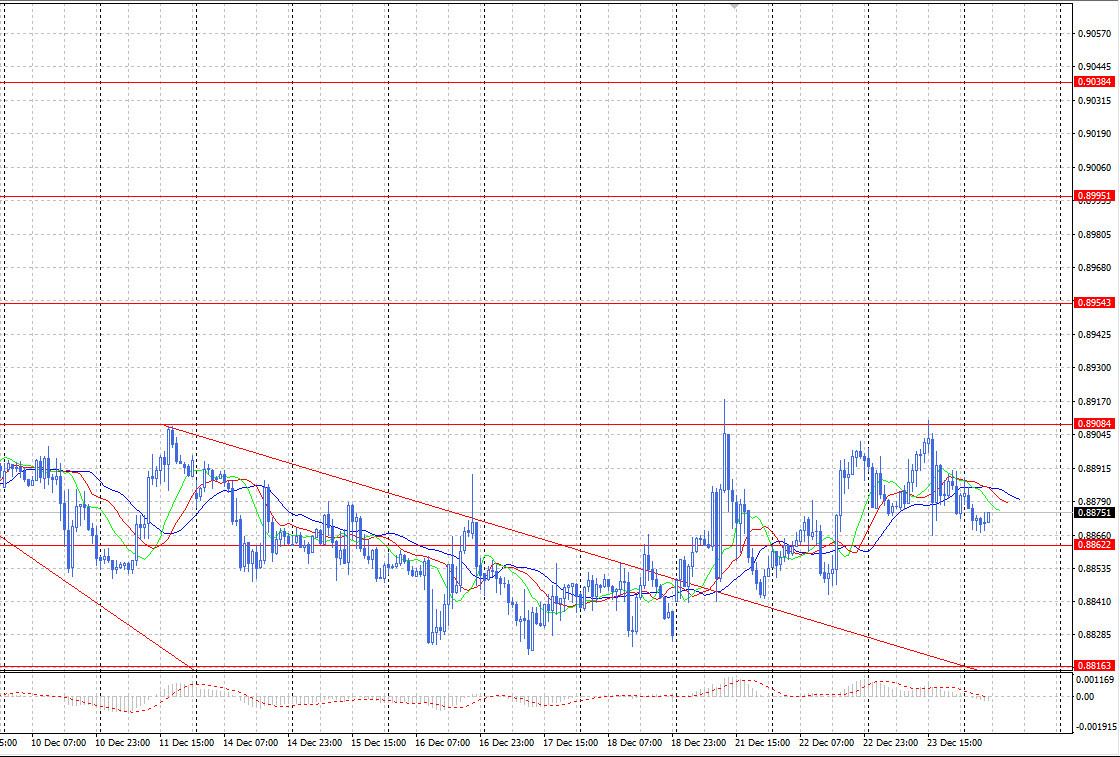Viewport: 1120px width, 757px height.
Task: Click the 0.89951 red price level label
Action: point(1094,196)
